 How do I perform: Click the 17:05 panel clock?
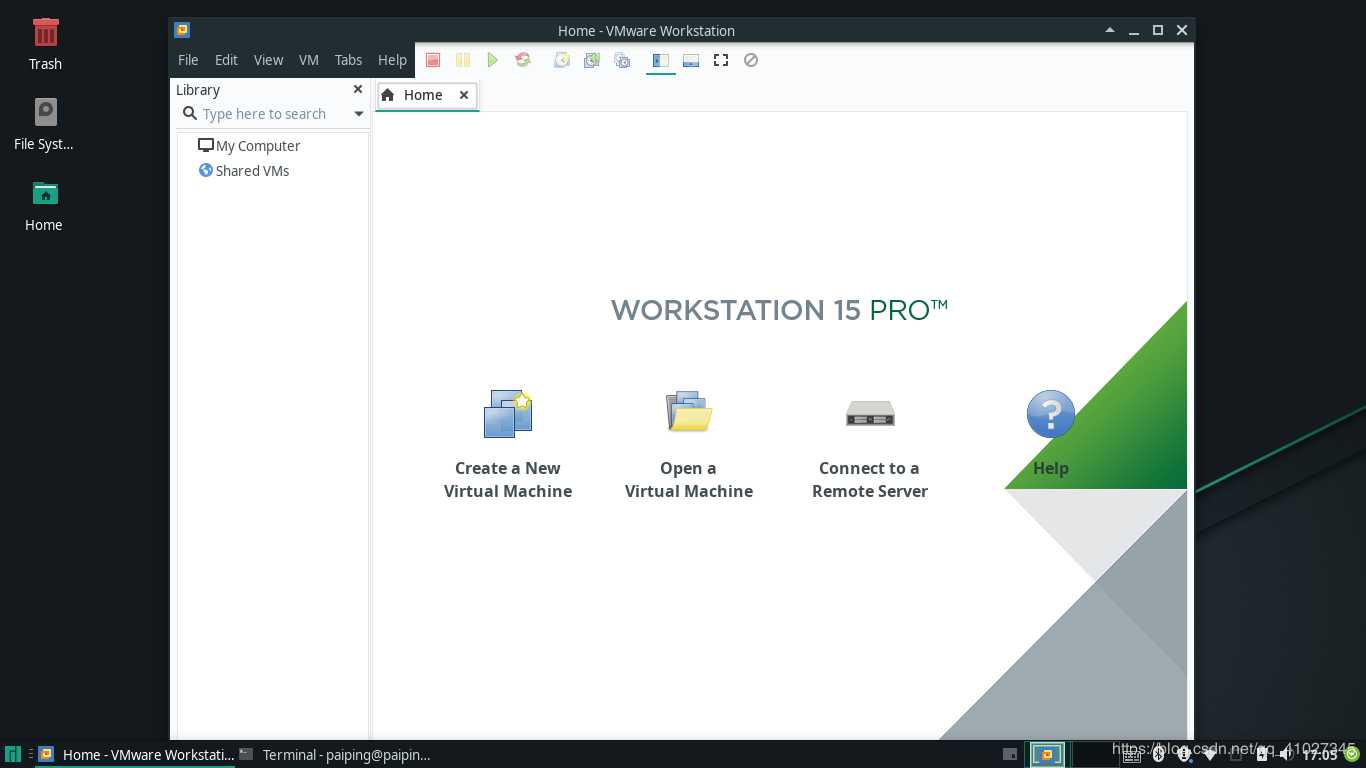click(x=1320, y=755)
